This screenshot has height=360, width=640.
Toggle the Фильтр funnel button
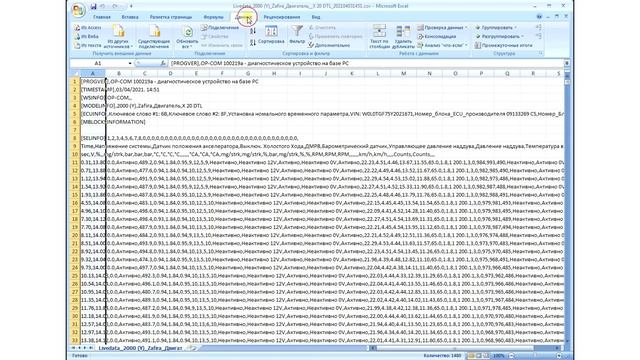[x=297, y=35]
